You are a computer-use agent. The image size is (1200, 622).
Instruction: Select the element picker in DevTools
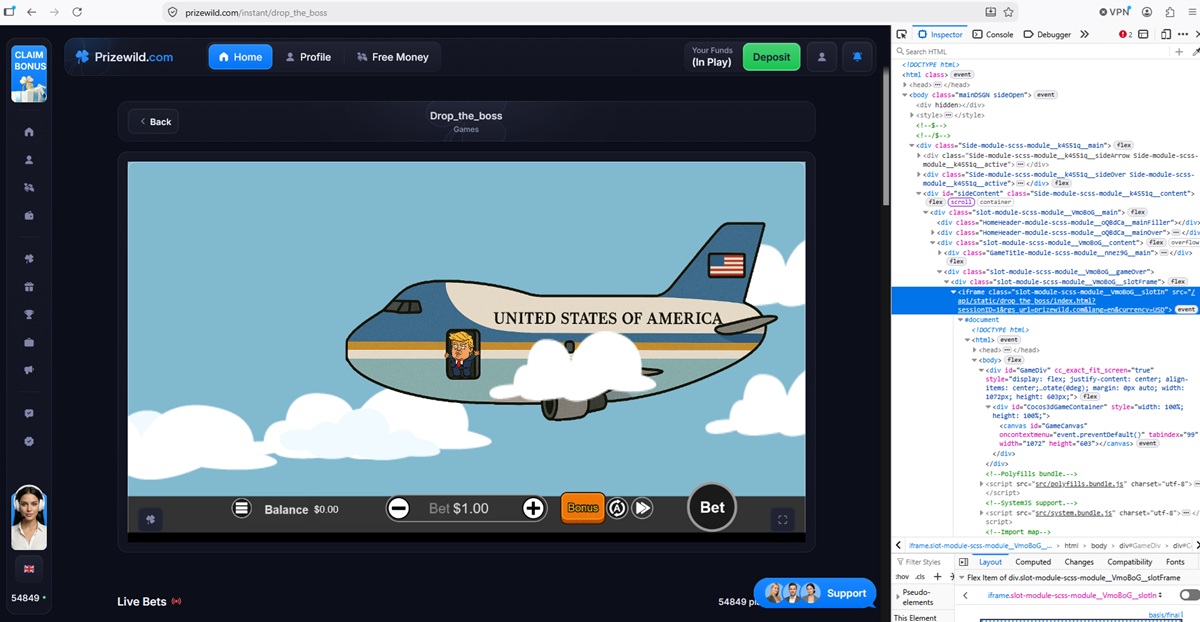[x=901, y=34]
